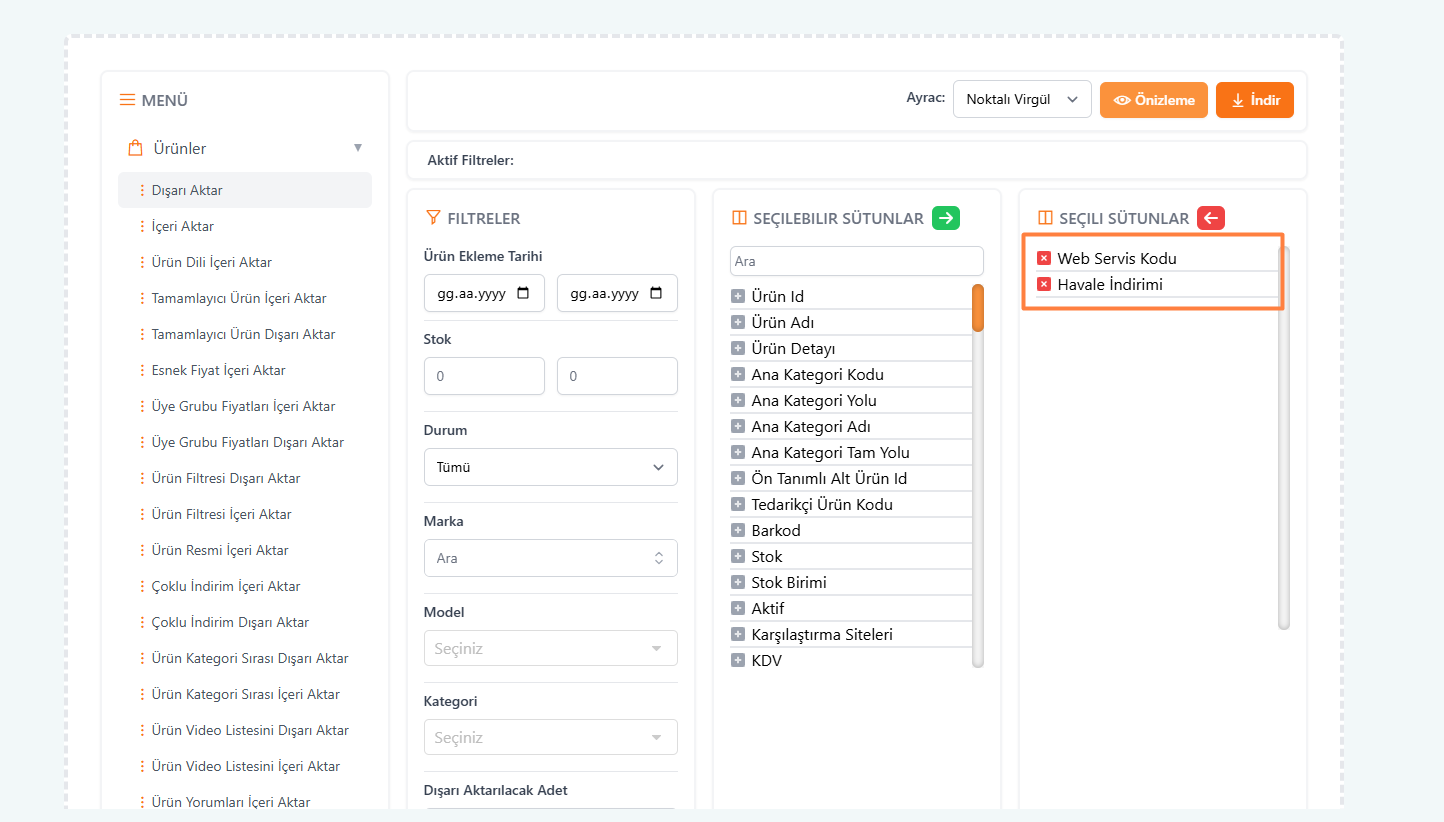Open the Ayraç delimiter dropdown
Viewport: 1444px width, 822px height.
pyautogui.click(x=1021, y=100)
